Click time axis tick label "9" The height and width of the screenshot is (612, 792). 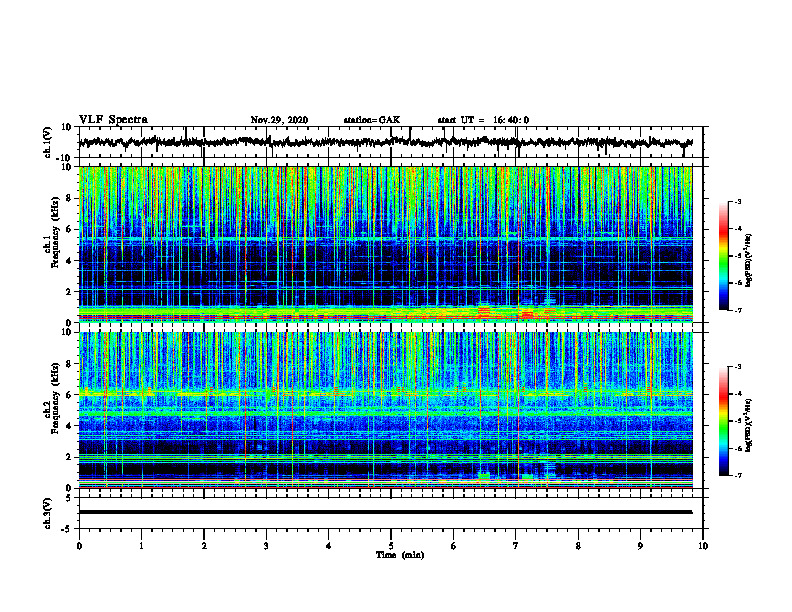640,546
